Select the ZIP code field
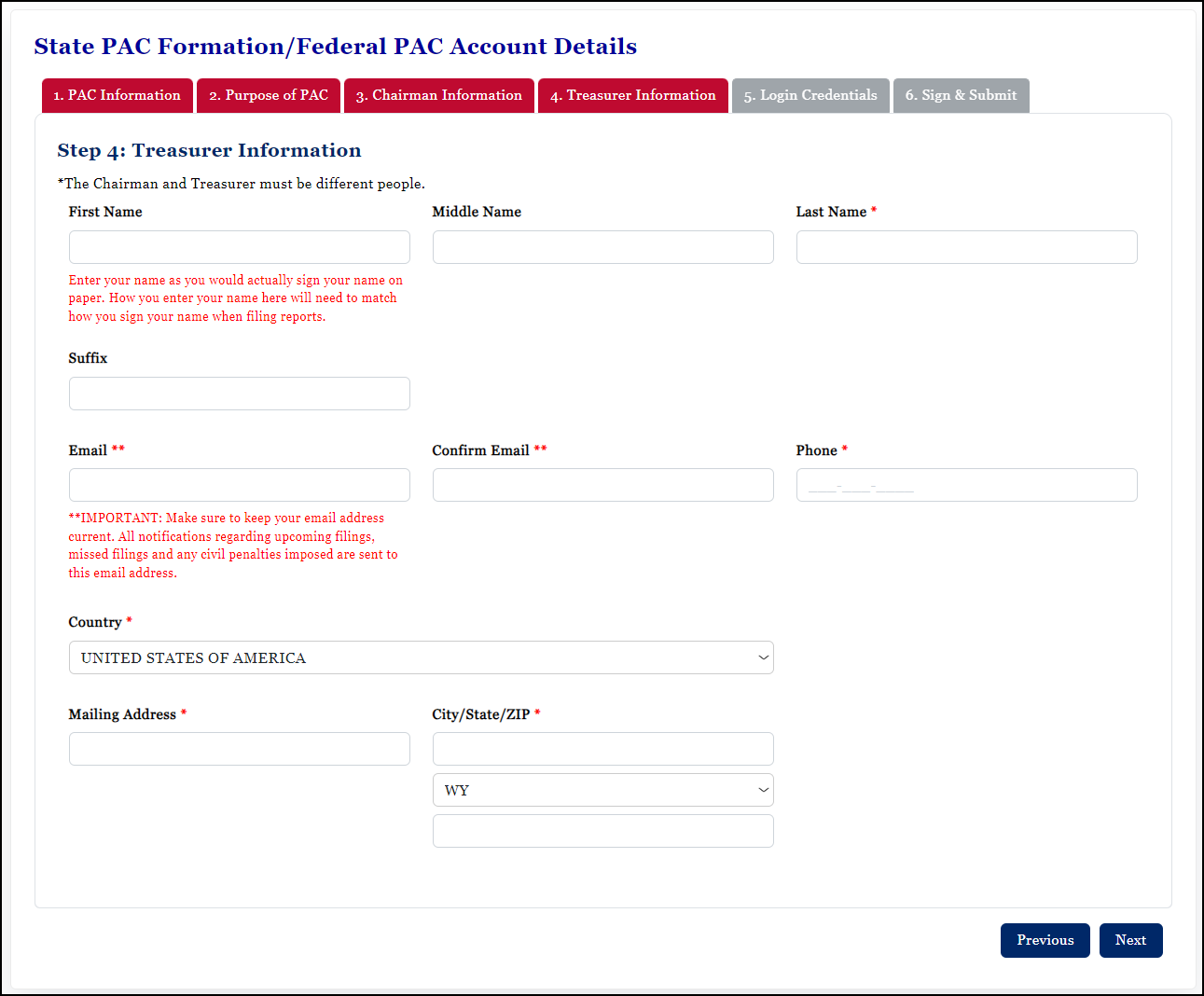 (602, 830)
